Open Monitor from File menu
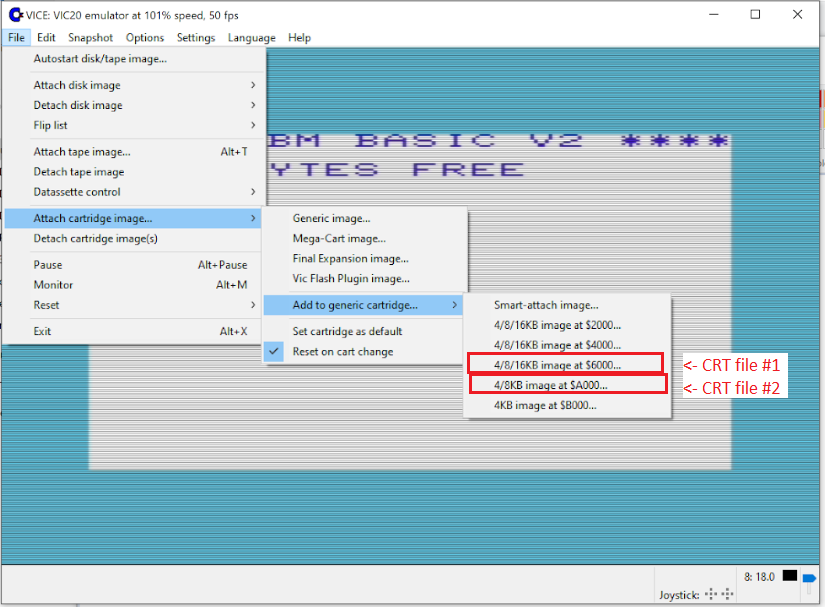Image resolution: width=825 pixels, height=607 pixels. point(133,285)
